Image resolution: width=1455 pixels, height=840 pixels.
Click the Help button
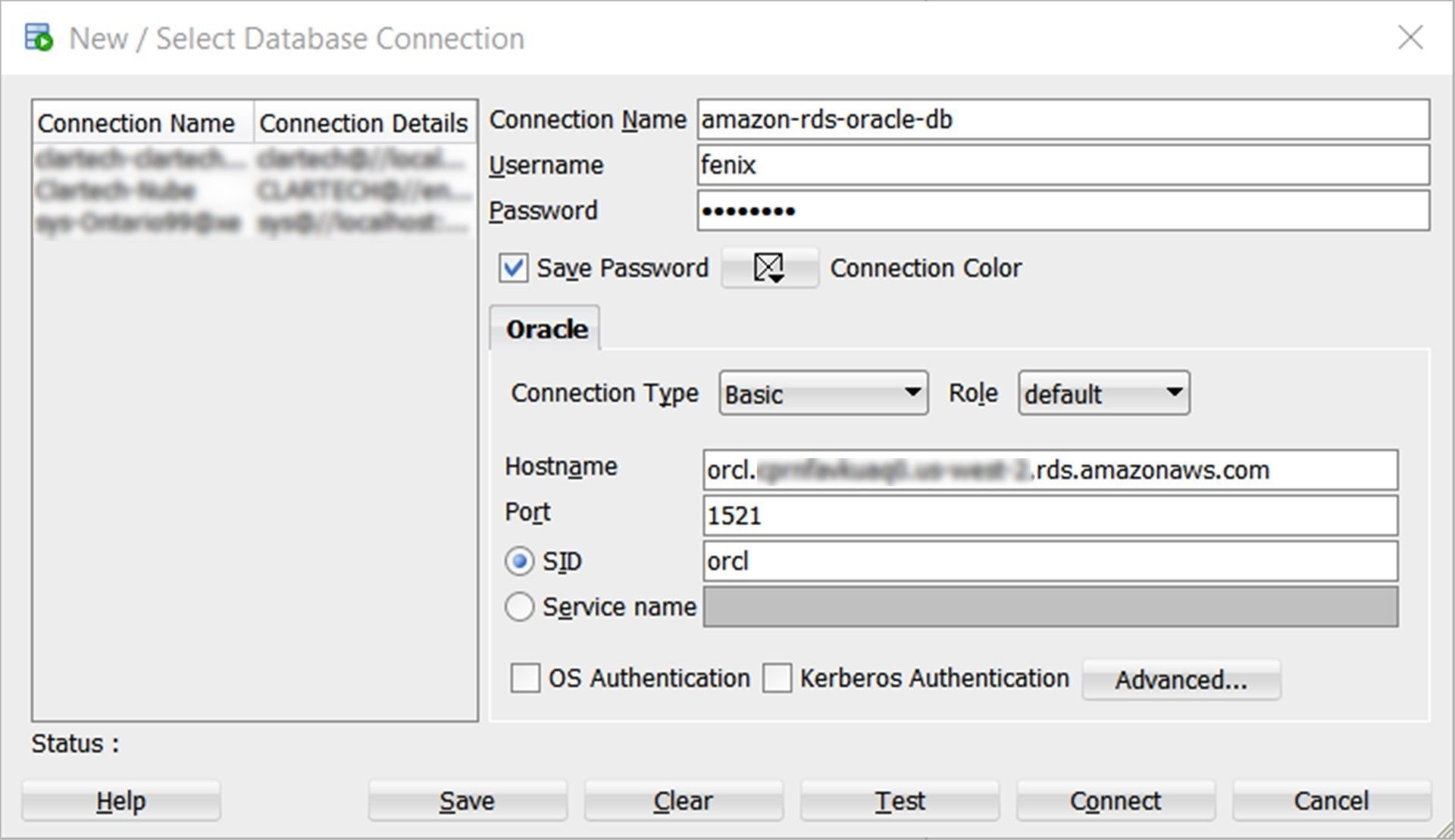pyautogui.click(x=121, y=801)
